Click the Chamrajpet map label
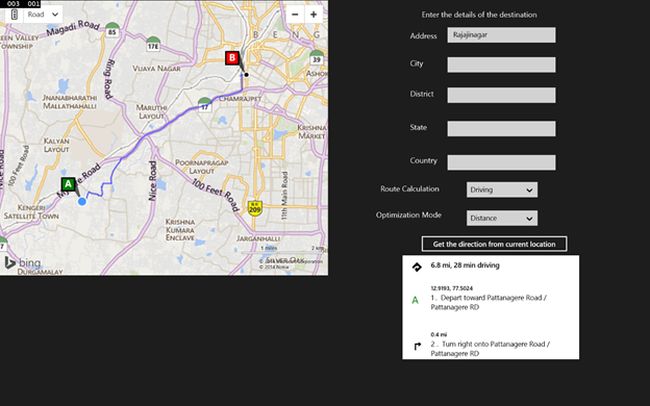 pyautogui.click(x=240, y=99)
